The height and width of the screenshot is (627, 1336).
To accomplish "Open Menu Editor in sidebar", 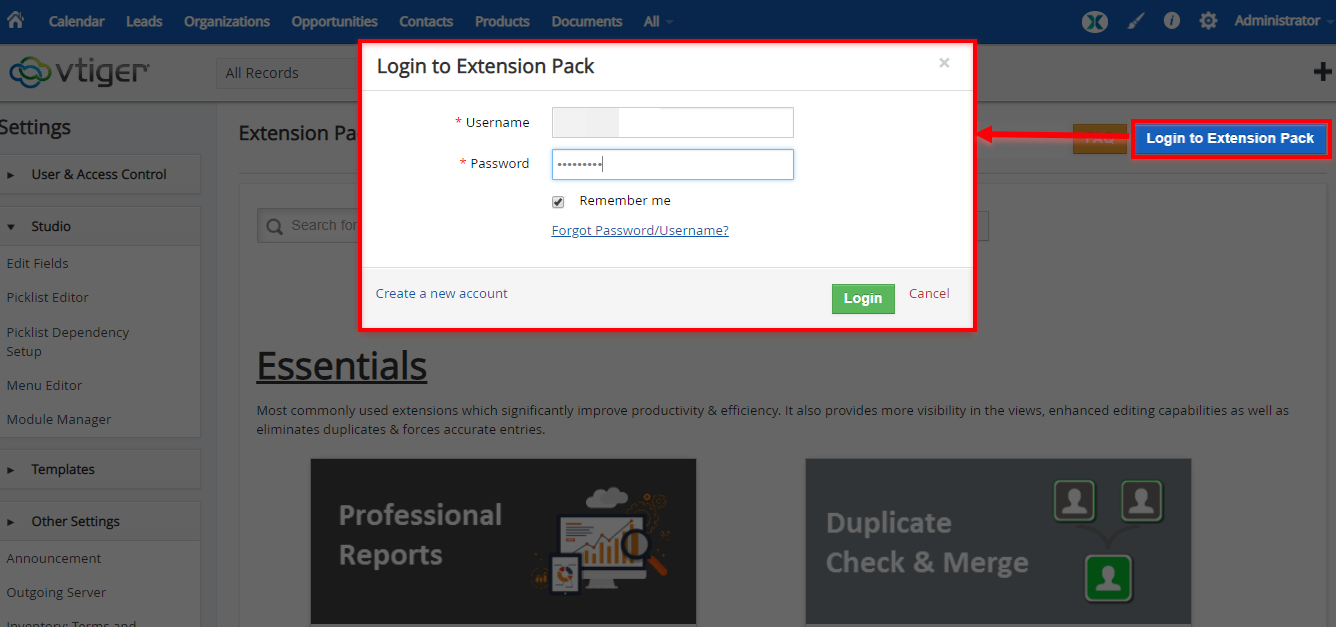I will pyautogui.click(x=44, y=386).
